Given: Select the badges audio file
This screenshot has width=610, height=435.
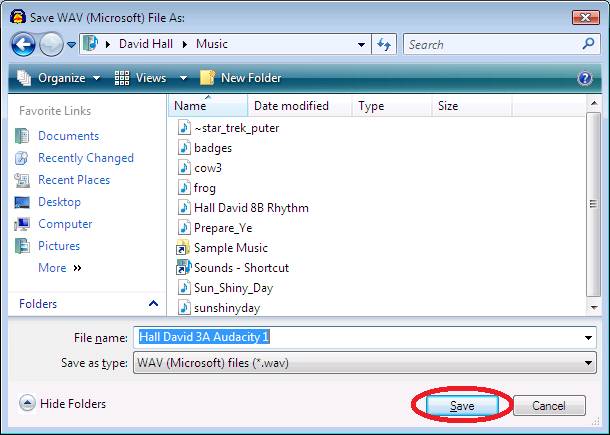Looking at the screenshot, I should 205,148.
